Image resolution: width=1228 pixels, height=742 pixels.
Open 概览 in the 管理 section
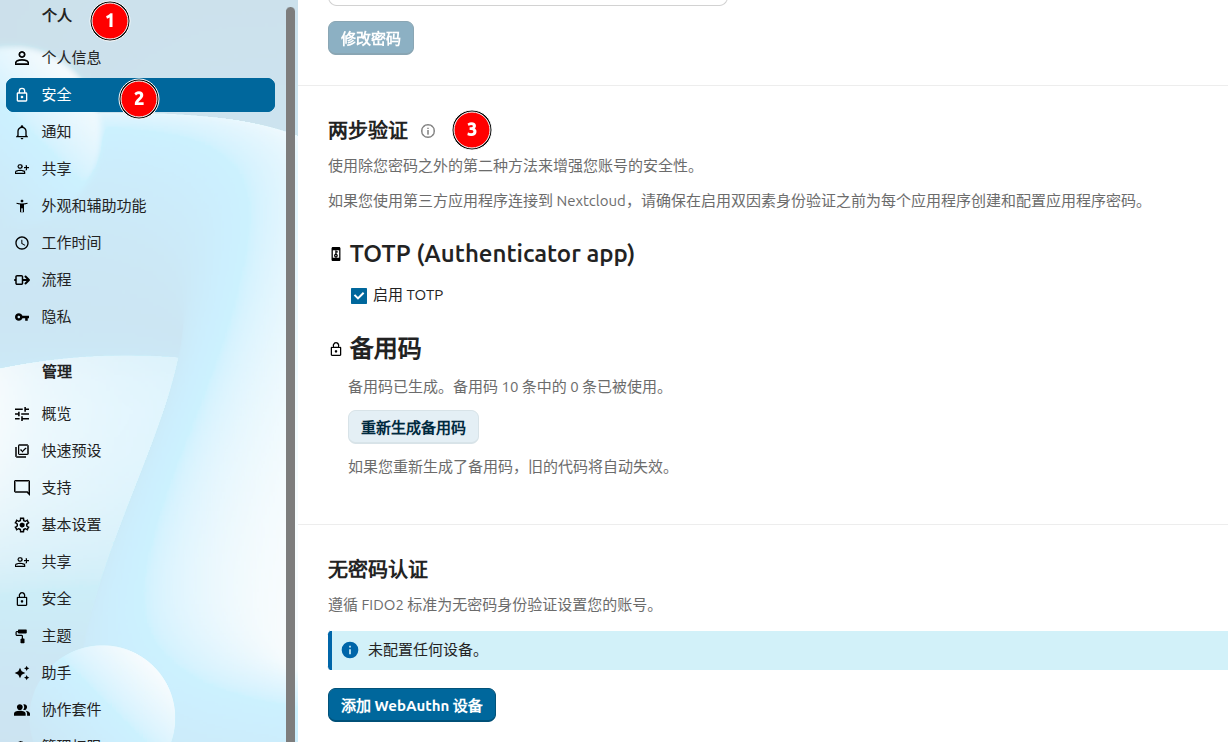[x=56, y=414]
